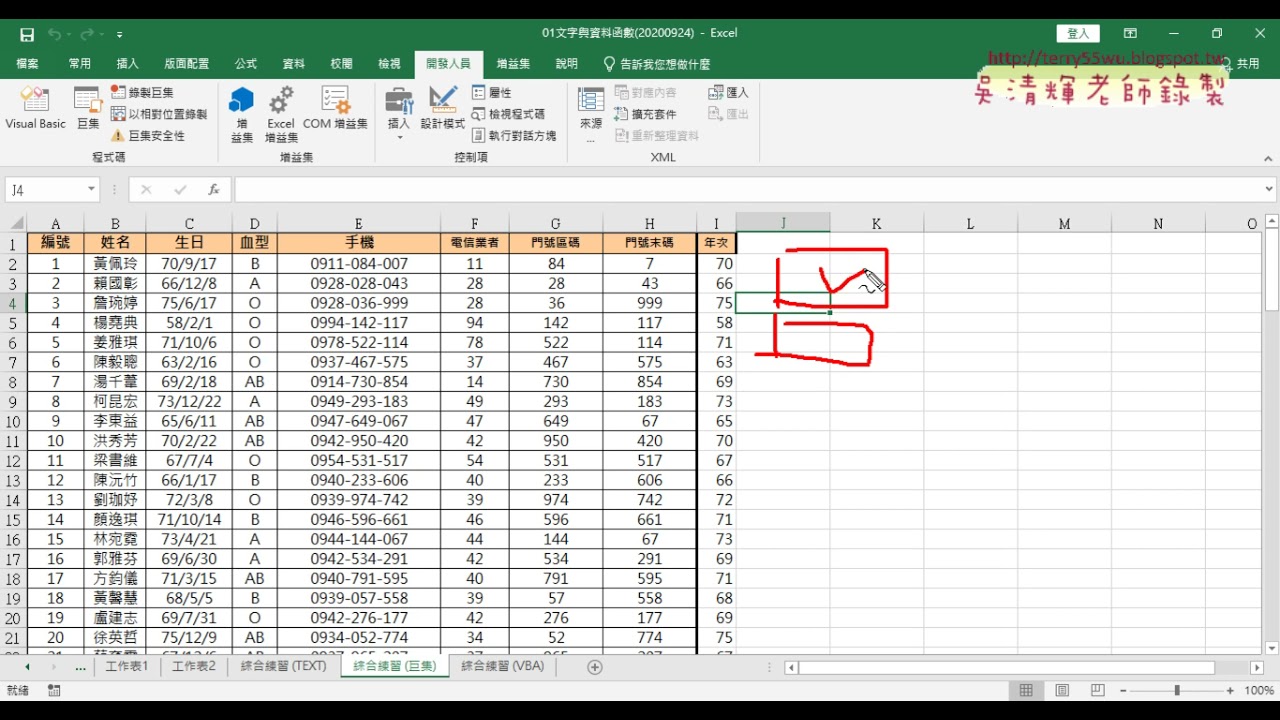Open Ribbon Display Options icon
Screen dimensions: 1280x720
coord(1130,34)
